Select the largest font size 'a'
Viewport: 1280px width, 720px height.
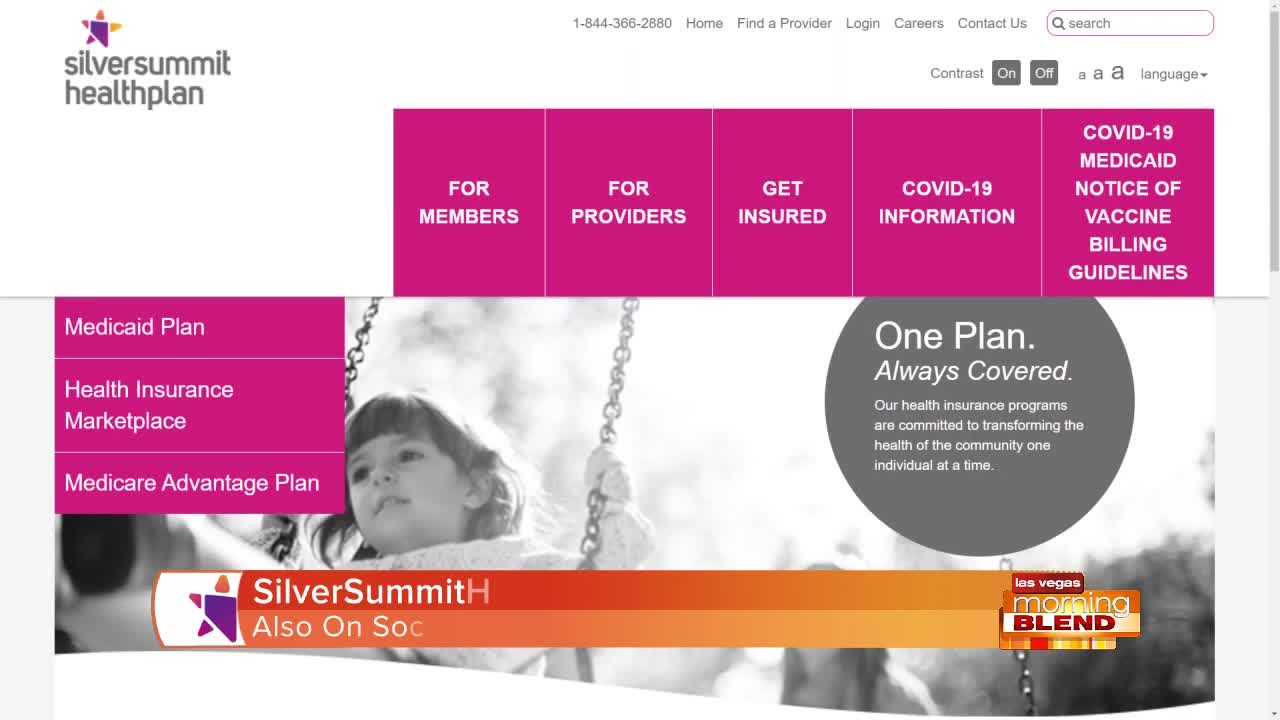coord(1117,72)
